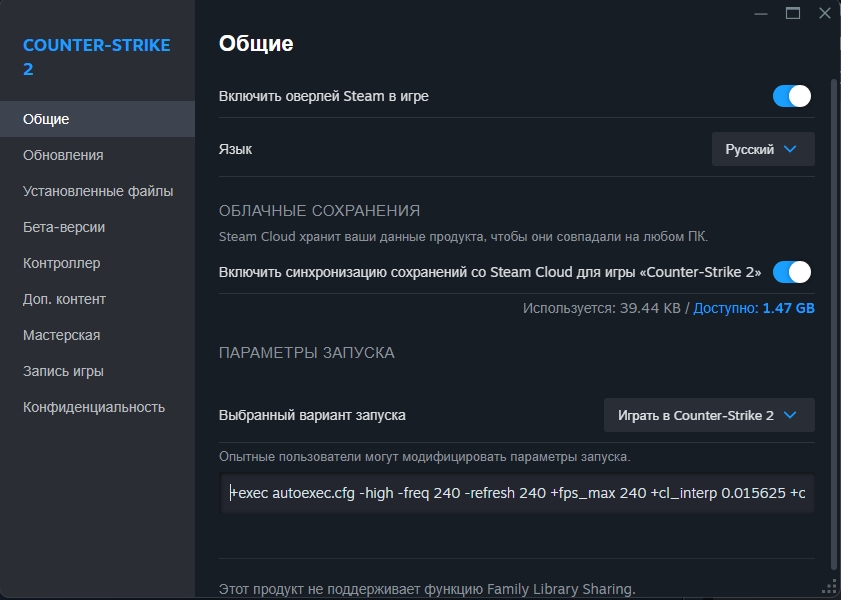Select the Мастерская sidebar item
841x600 pixels.
click(61, 335)
